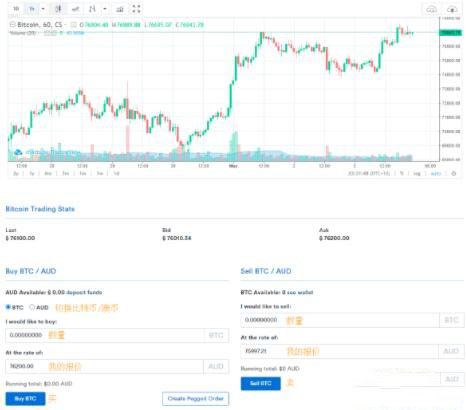Viewport: 466px width, 410px height.
Task: Focus the I would like to buy amount field
Action: click(x=117, y=335)
